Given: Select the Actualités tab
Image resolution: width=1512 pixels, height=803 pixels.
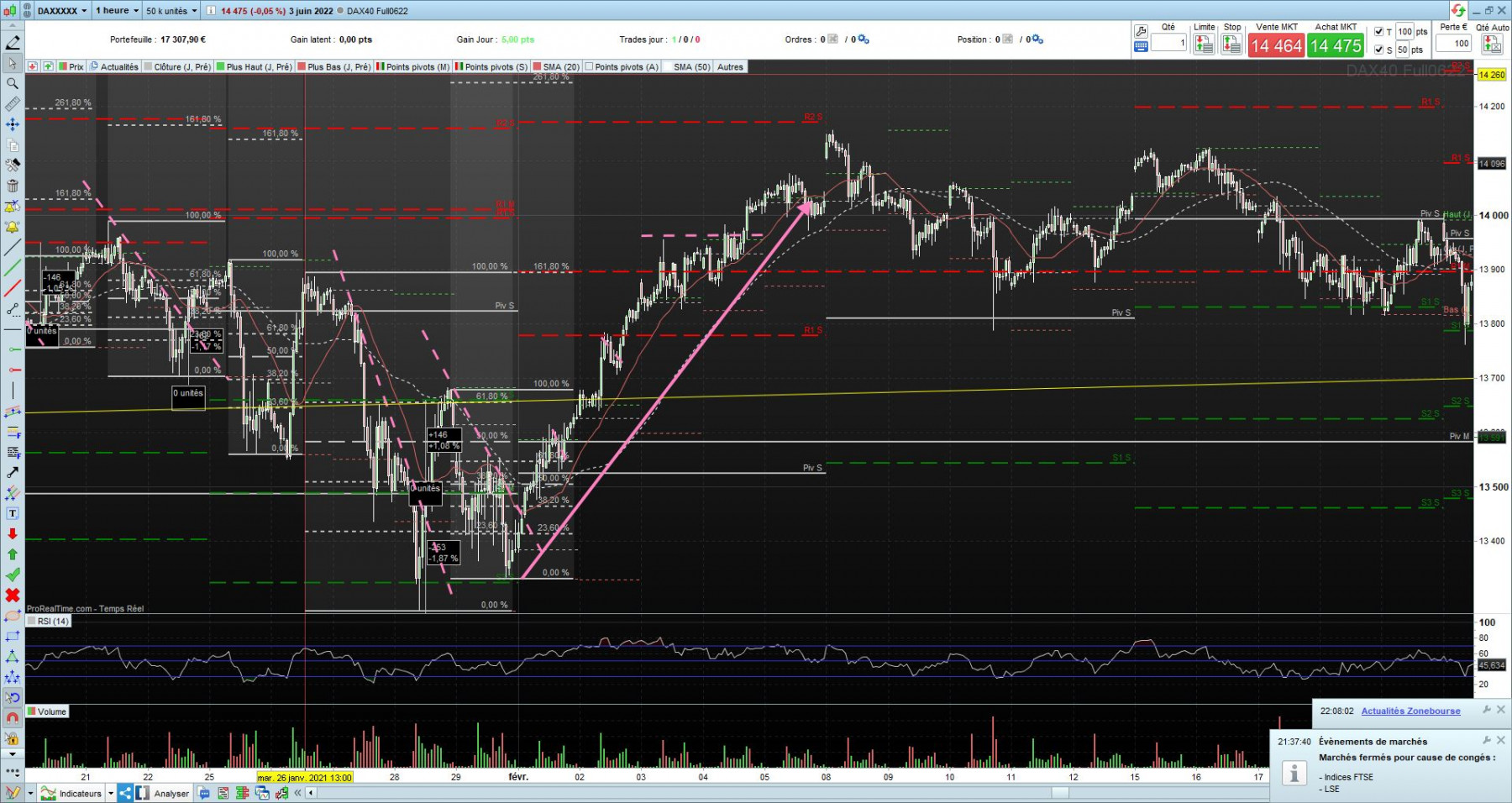Looking at the screenshot, I should tap(114, 66).
